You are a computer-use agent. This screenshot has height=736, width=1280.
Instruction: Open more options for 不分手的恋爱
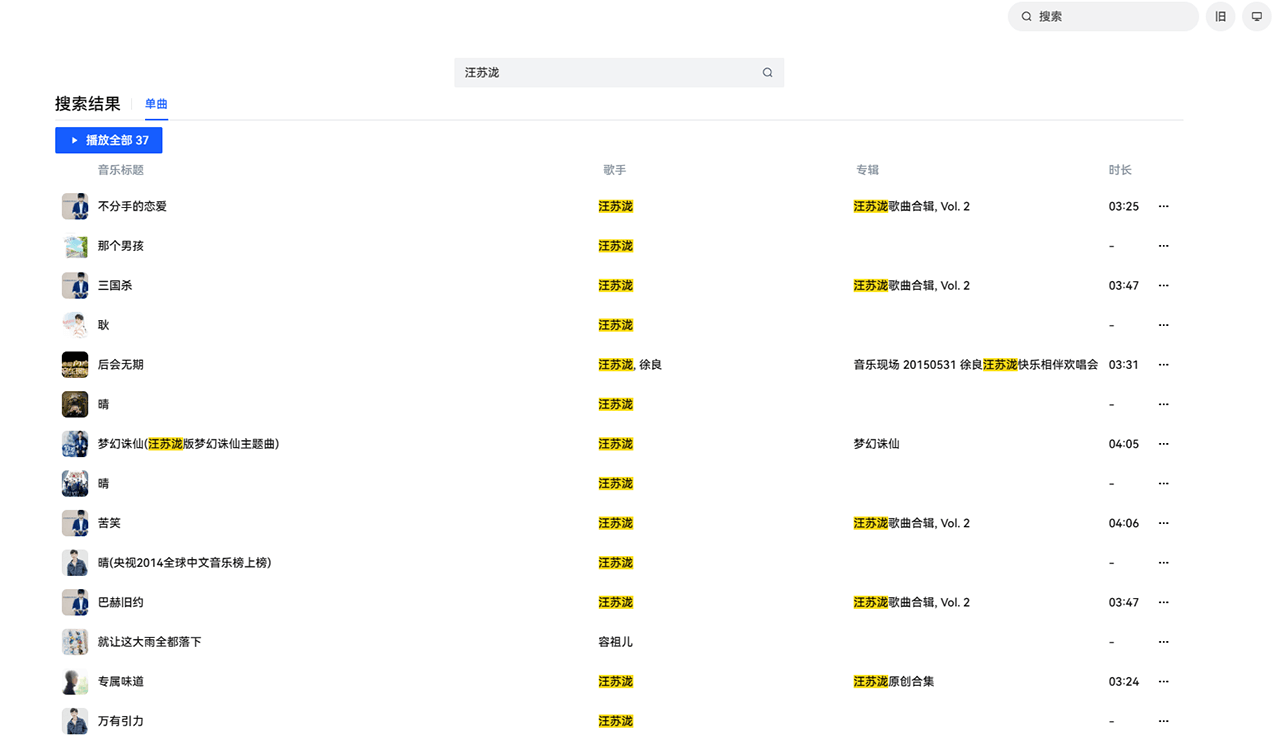(1163, 206)
